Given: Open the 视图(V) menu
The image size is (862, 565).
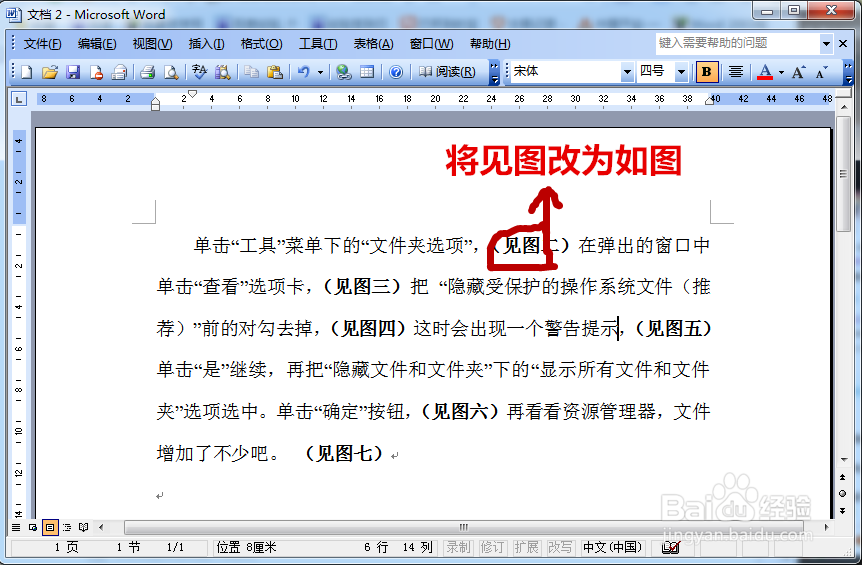Looking at the screenshot, I should 152,44.
